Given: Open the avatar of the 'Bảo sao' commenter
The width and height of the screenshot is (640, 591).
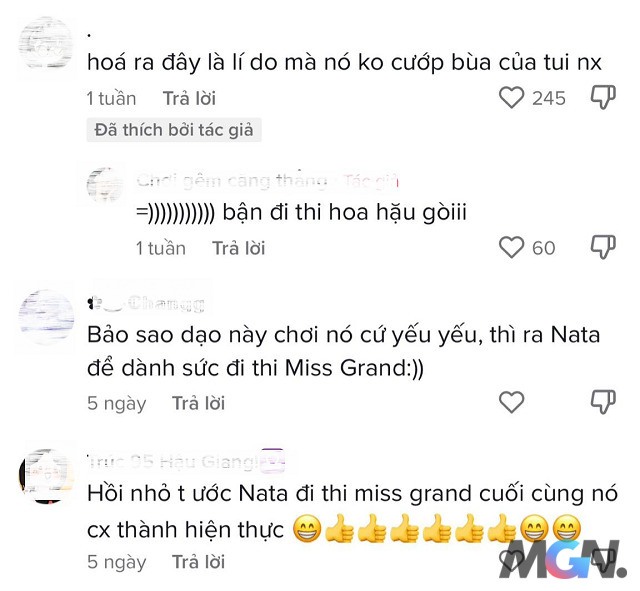Looking at the screenshot, I should point(46,317).
